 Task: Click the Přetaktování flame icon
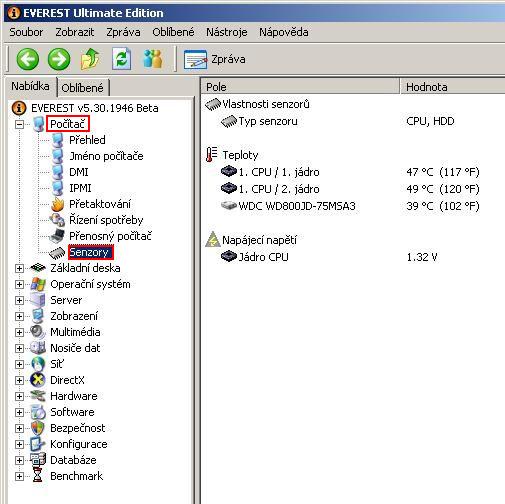click(x=58, y=204)
